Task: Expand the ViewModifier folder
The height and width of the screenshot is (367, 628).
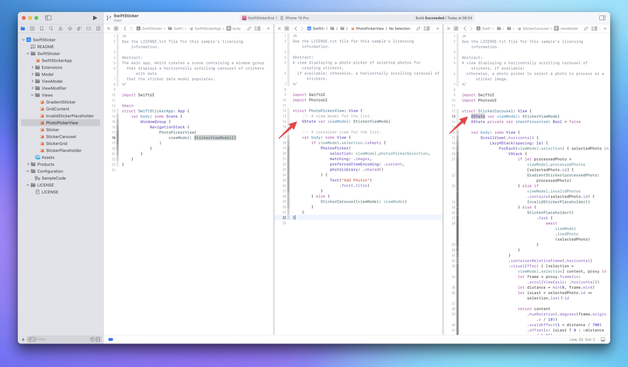Action: pos(32,88)
